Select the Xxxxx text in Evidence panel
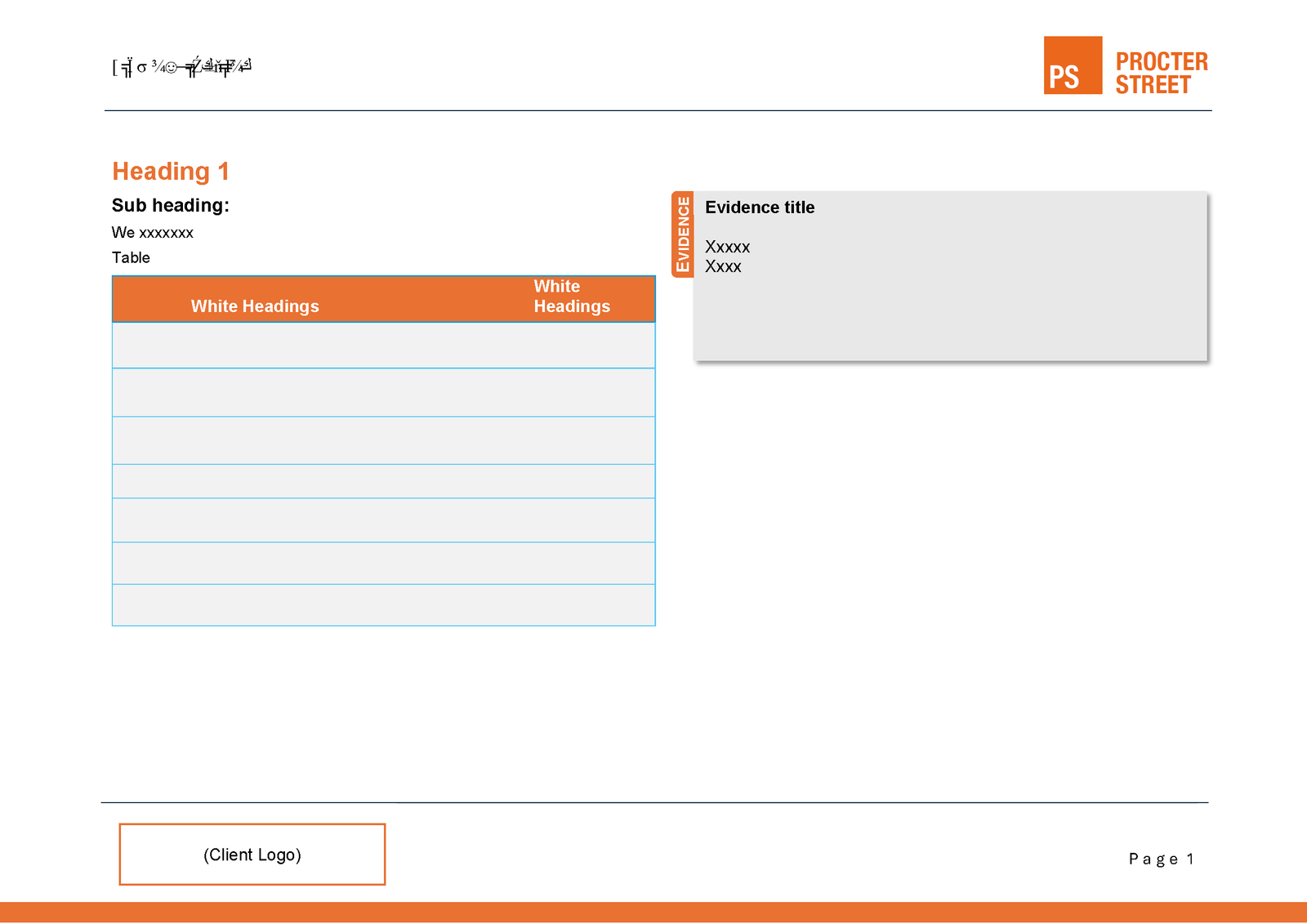This screenshot has width=1307, height=924. [728, 246]
